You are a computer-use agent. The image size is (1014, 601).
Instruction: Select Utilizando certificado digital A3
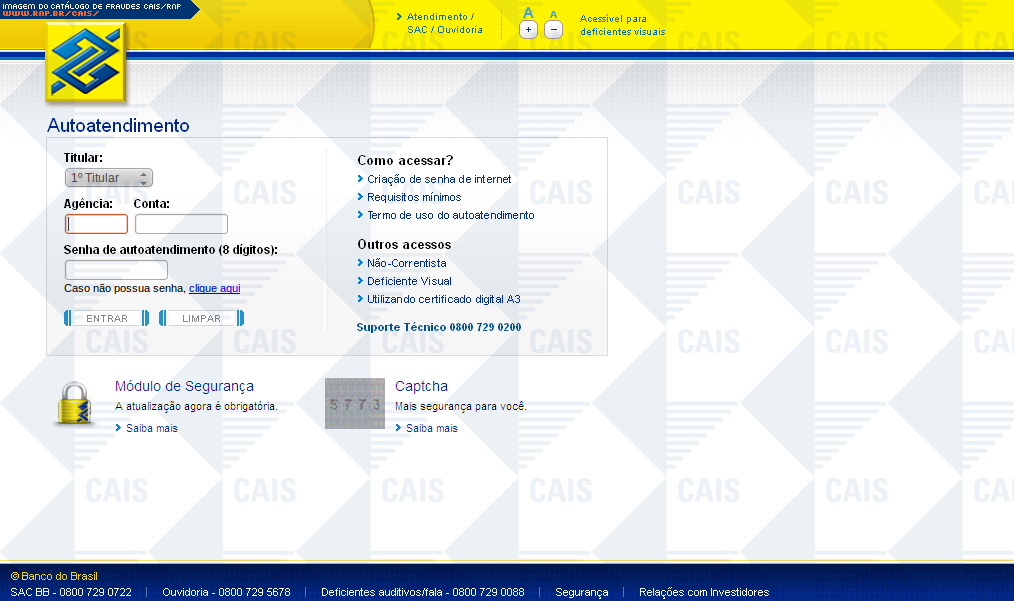[443, 299]
